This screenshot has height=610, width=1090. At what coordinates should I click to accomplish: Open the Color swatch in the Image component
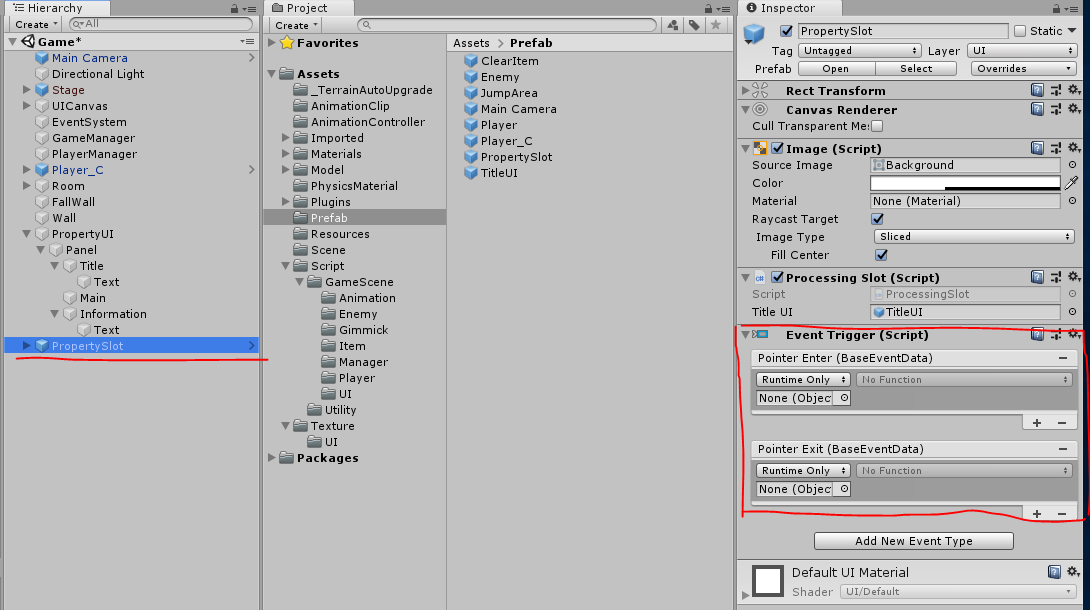click(964, 183)
